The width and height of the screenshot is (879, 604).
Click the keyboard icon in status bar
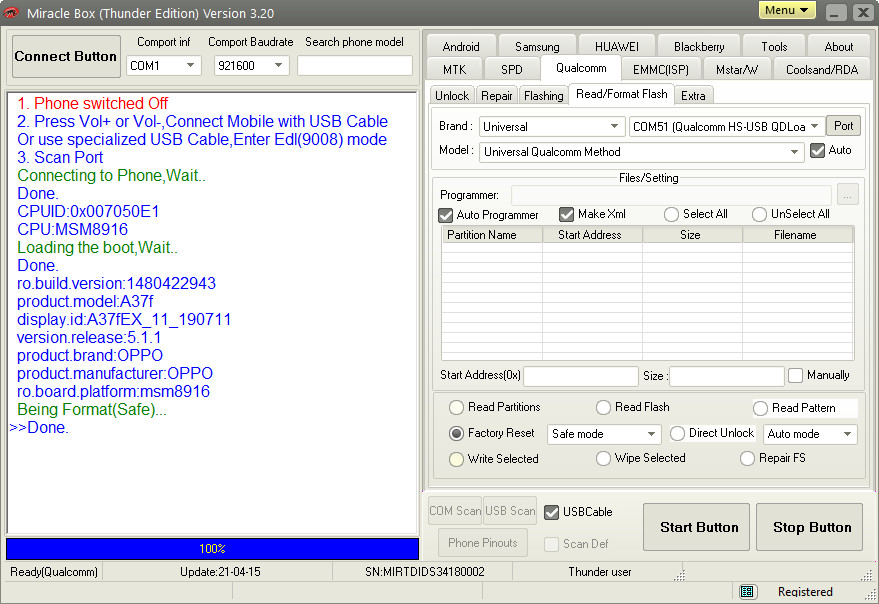pos(747,592)
